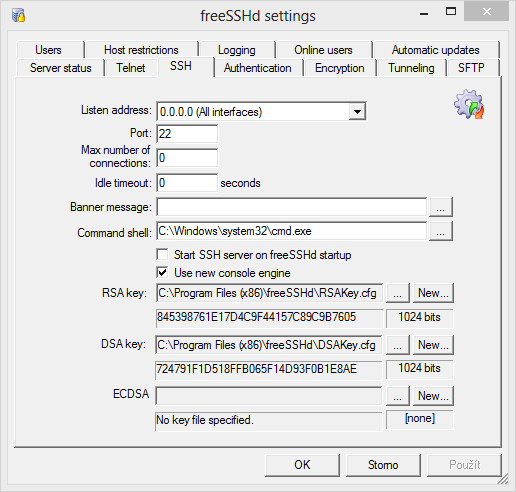Generate New ECDSA key
516x492 pixels.
click(433, 396)
